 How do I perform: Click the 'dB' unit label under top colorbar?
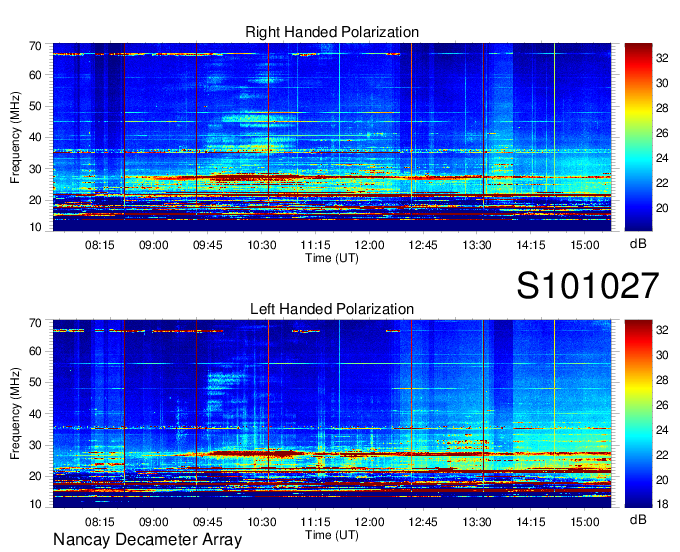pyautogui.click(x=638, y=244)
